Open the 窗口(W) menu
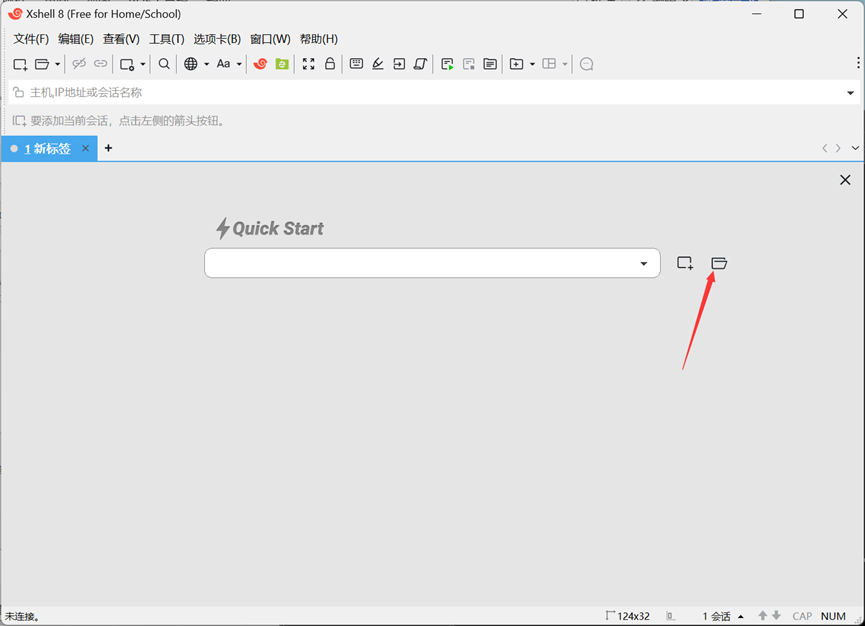This screenshot has height=626, width=865. pos(270,39)
